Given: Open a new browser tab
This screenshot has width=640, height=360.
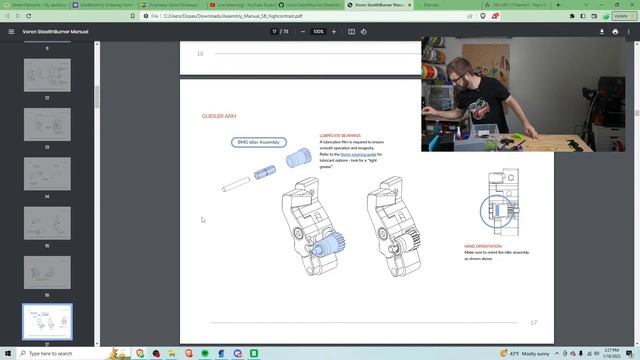Looking at the screenshot, I should 558,5.
